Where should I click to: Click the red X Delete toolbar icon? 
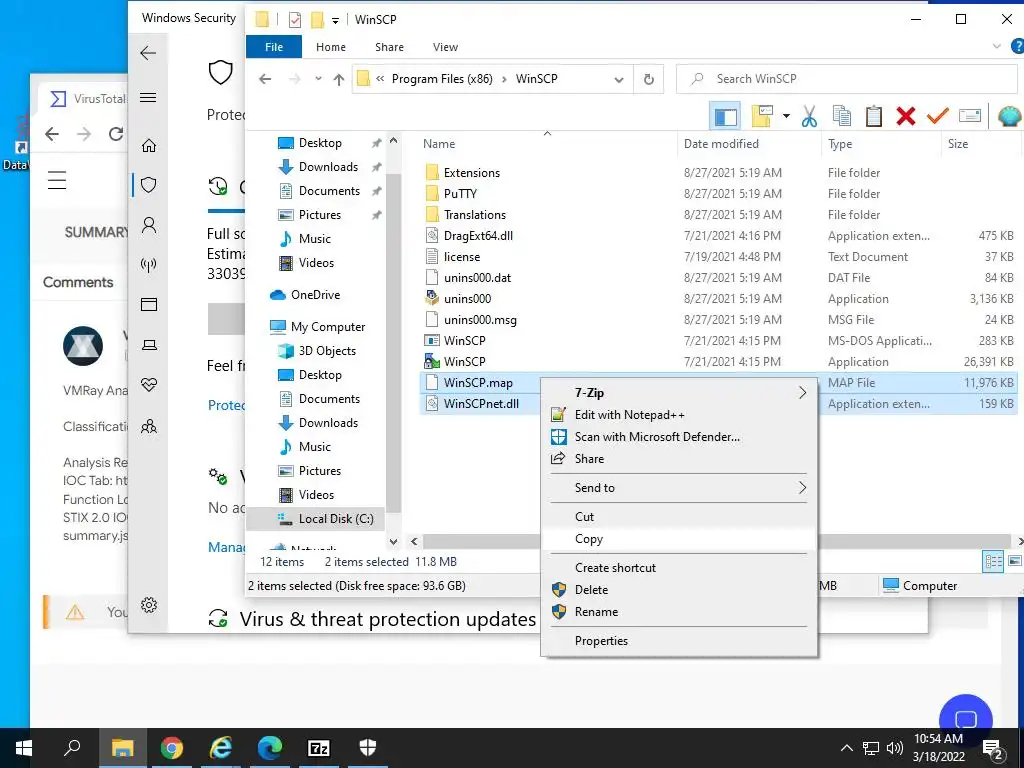[906, 116]
